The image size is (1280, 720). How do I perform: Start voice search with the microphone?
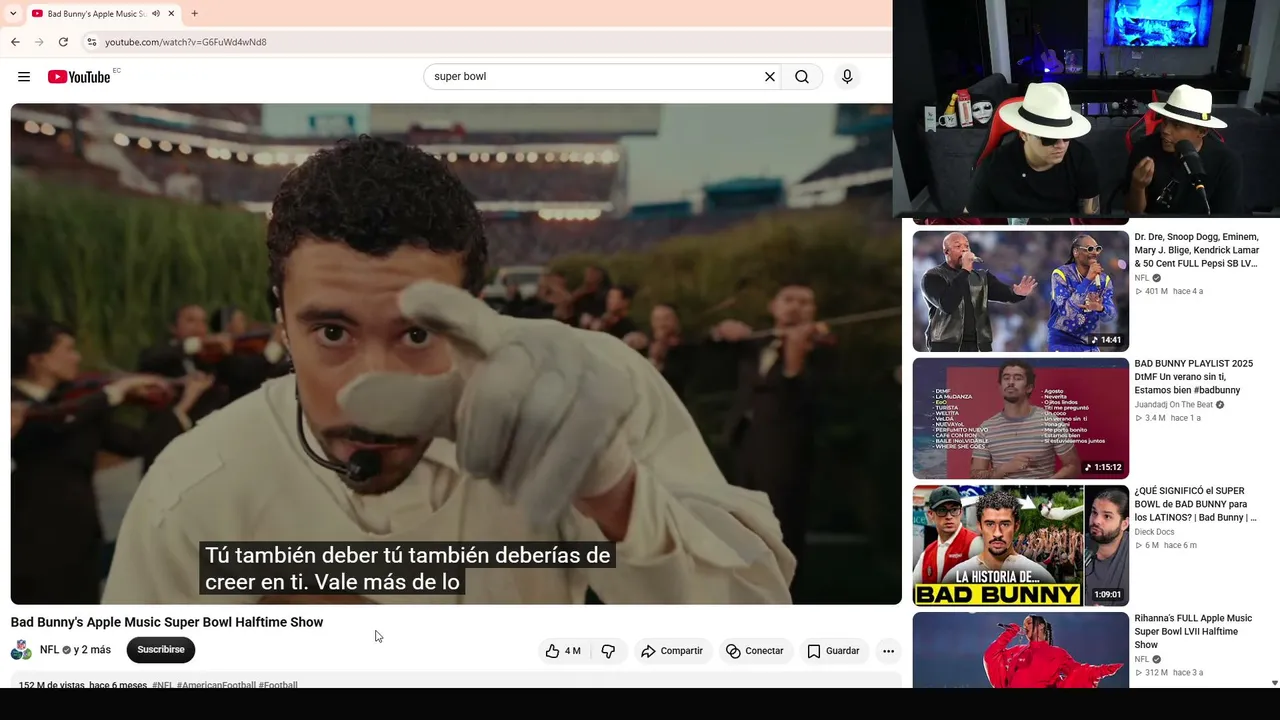click(847, 77)
